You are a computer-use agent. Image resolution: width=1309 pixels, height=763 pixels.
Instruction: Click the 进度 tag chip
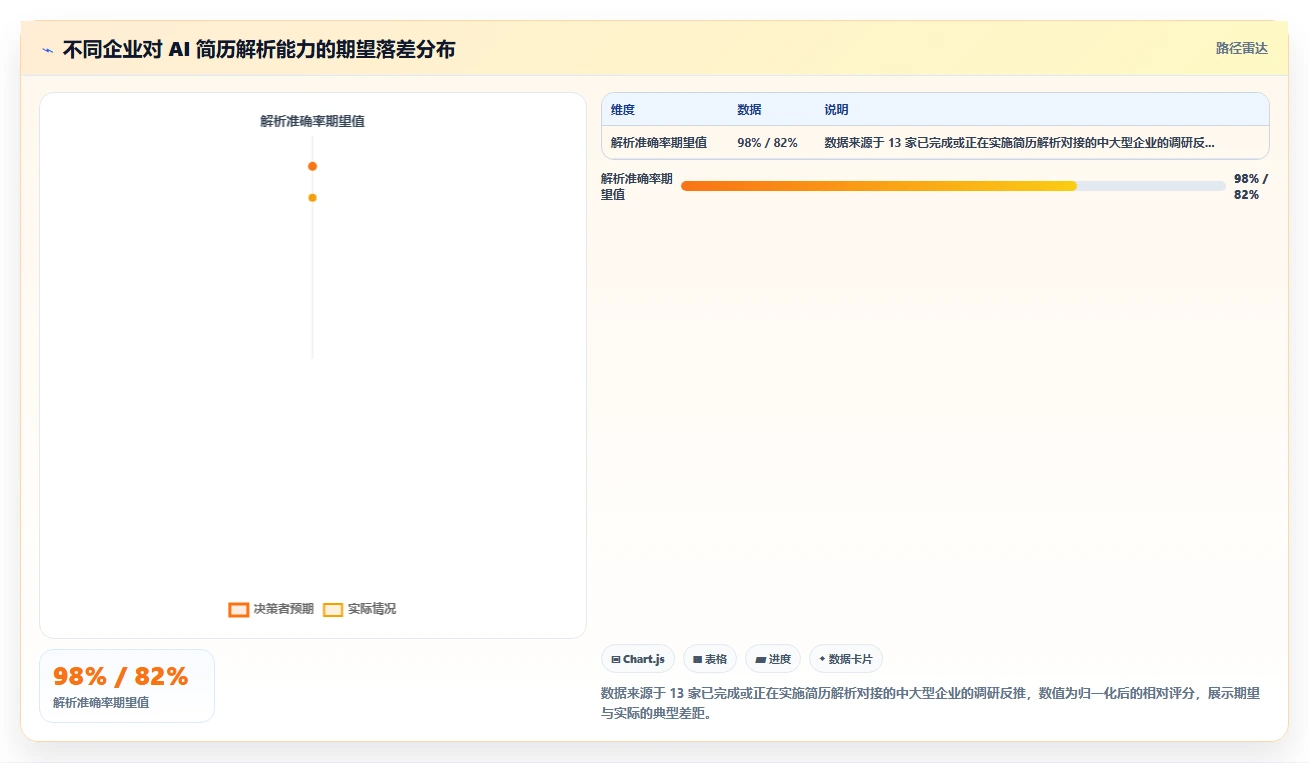pos(773,659)
